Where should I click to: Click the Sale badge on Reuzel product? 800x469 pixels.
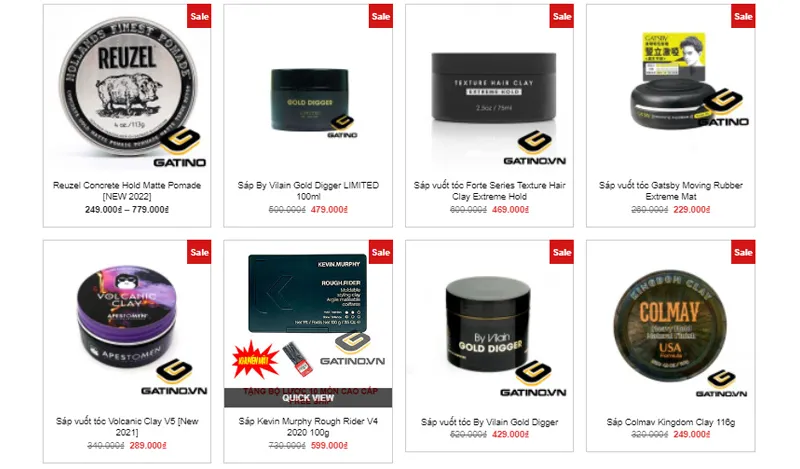[199, 16]
